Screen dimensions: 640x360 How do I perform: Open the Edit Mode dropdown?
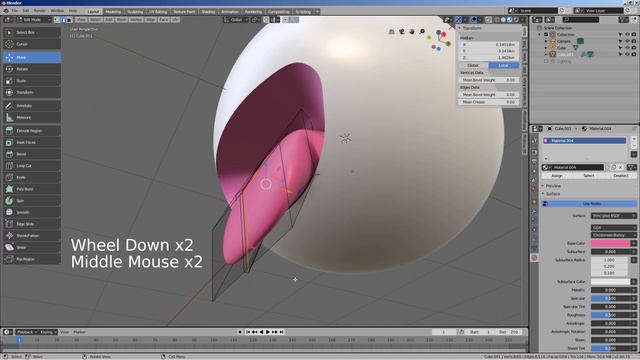click(x=33, y=20)
